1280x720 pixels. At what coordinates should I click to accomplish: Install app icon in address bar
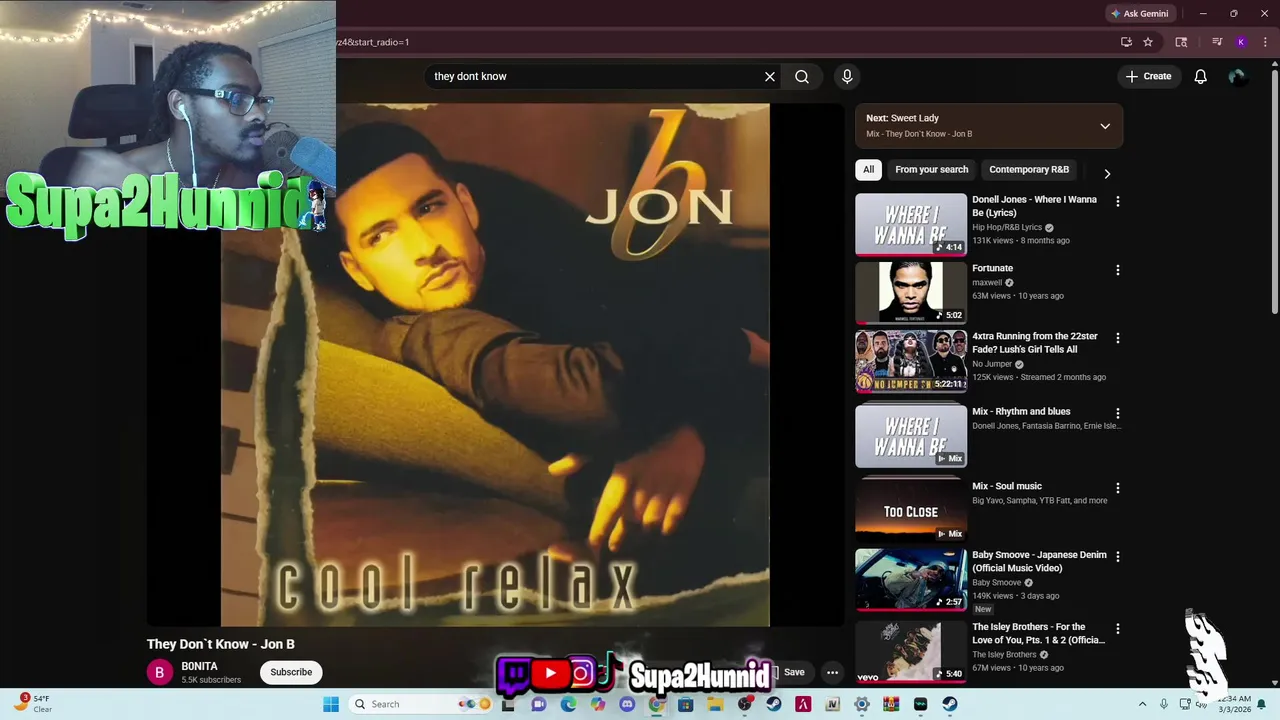pos(1126,42)
